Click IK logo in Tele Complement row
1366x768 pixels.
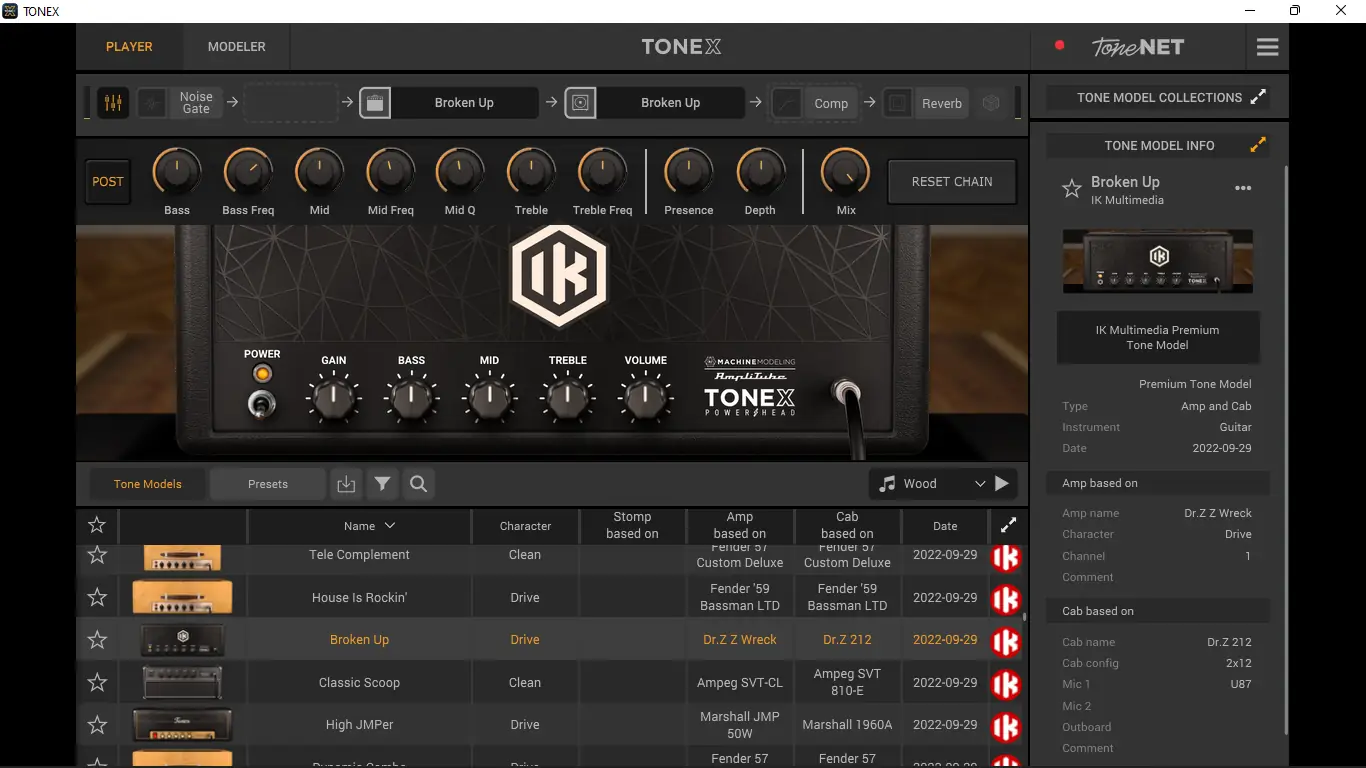(1006, 558)
